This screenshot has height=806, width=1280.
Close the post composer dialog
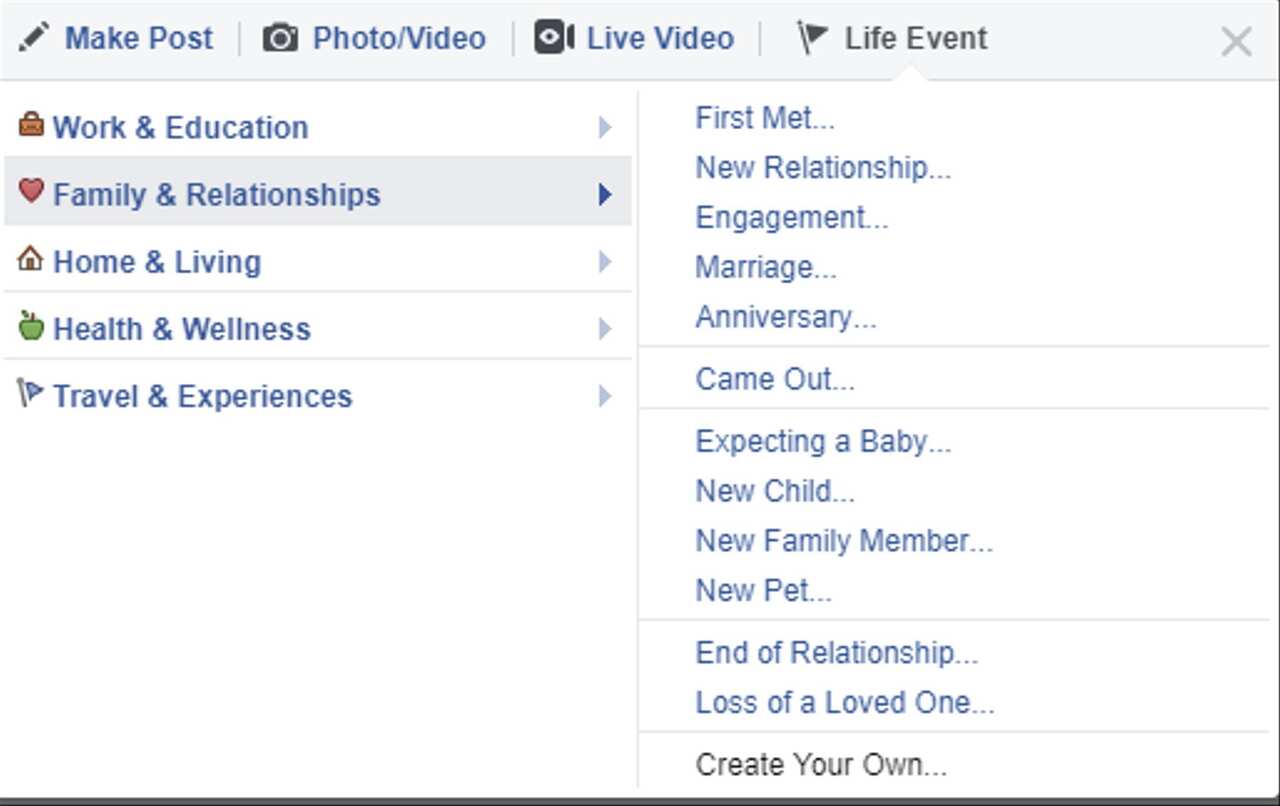[1236, 42]
